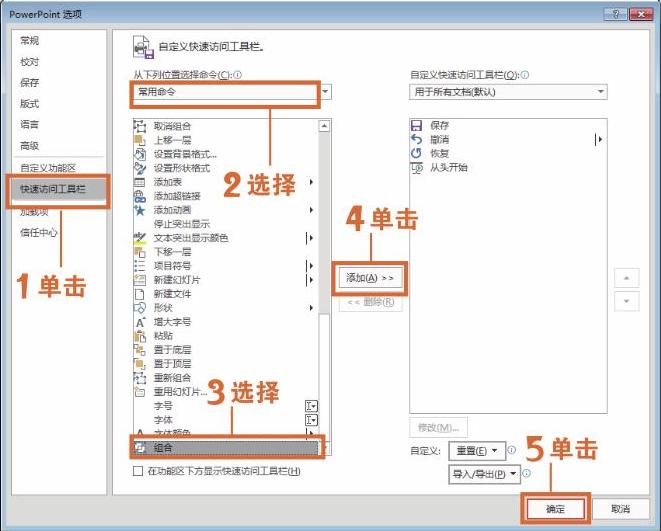Select the 快速访问工具栏 category

tap(59, 189)
